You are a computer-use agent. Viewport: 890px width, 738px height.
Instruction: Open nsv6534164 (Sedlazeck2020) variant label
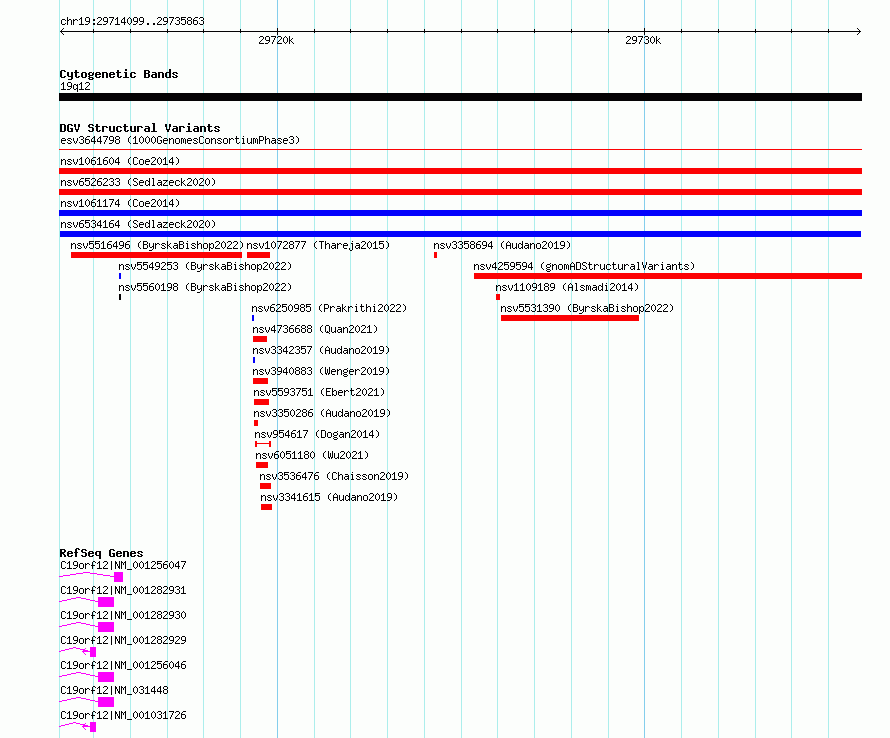coord(138,224)
